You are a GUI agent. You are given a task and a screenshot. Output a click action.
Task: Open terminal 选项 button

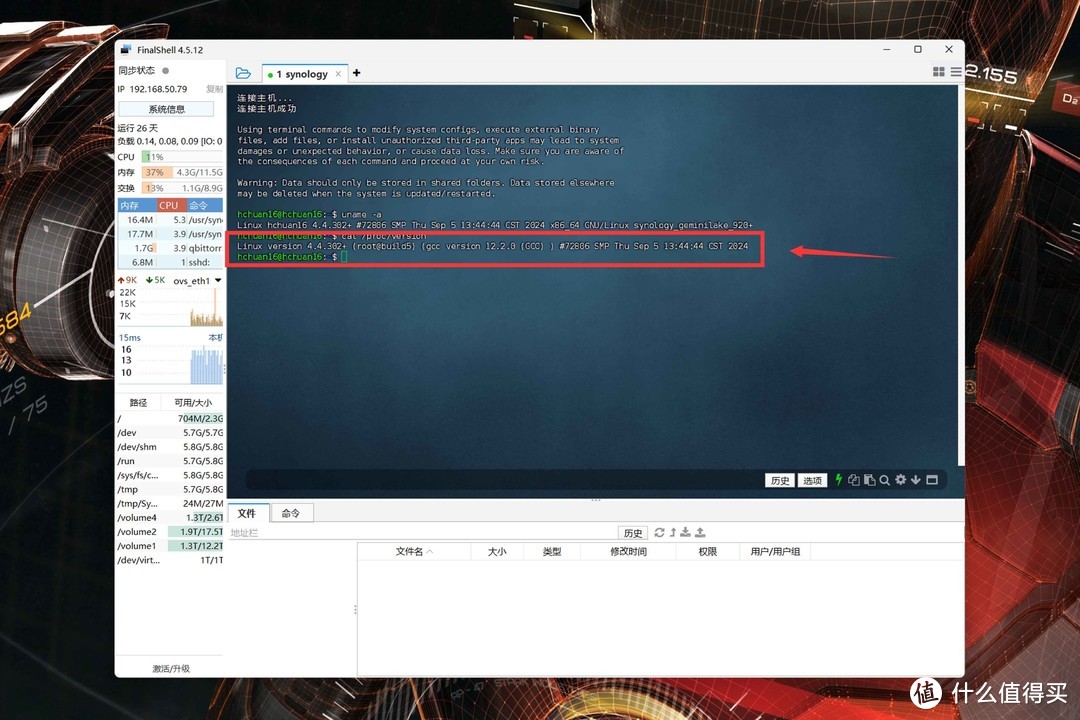(x=812, y=480)
